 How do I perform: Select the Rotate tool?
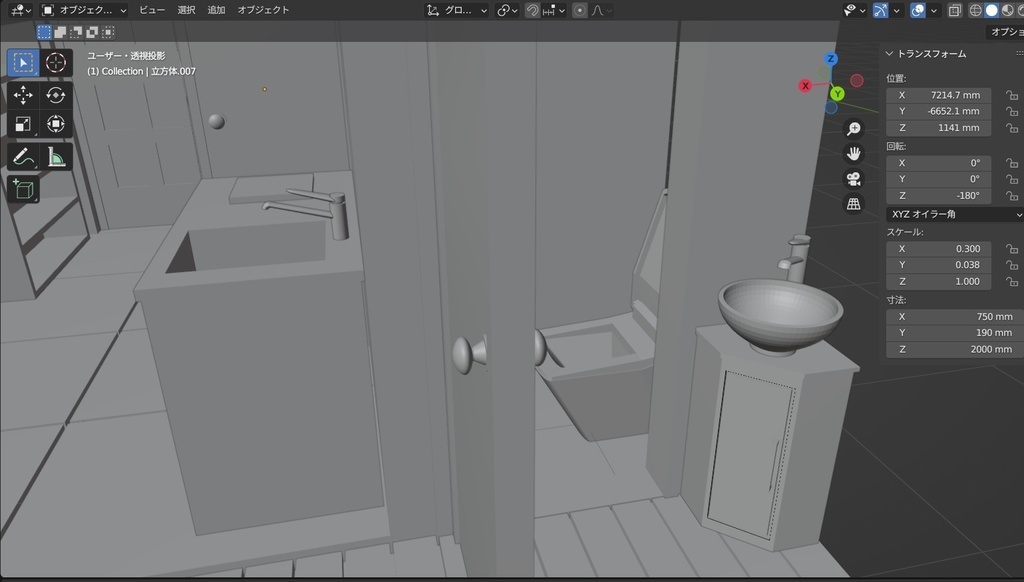[x=55, y=94]
